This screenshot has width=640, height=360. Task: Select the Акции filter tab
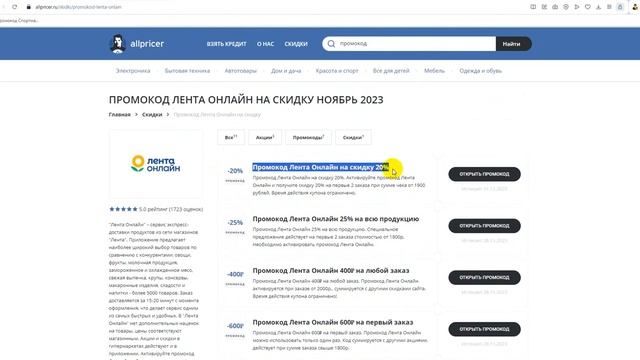coord(265,137)
